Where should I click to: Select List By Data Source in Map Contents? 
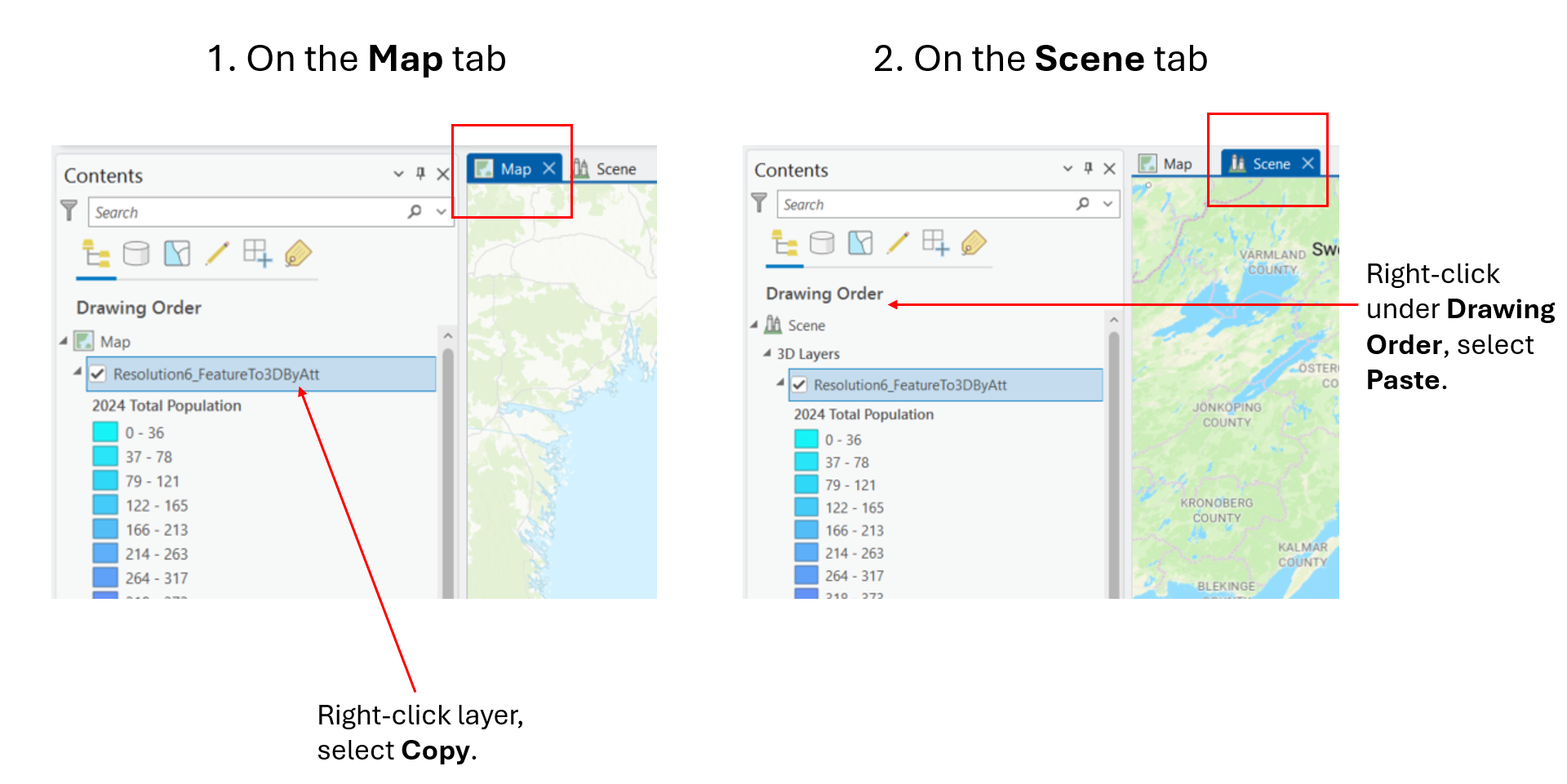pos(137,253)
